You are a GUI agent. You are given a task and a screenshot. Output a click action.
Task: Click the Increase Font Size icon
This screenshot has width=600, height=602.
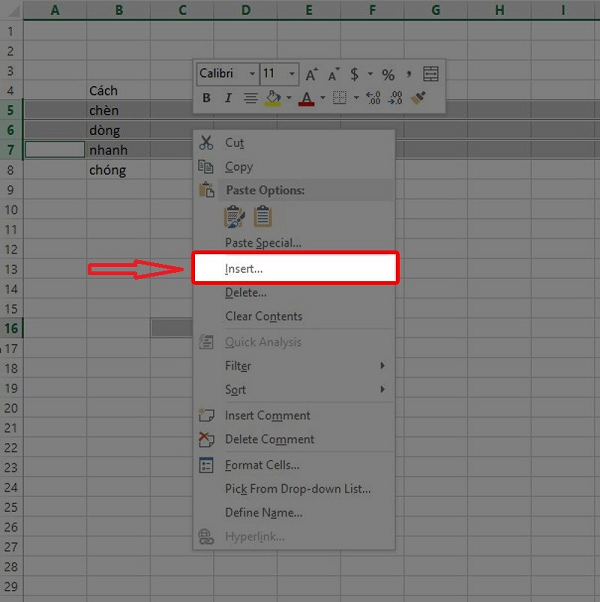click(311, 75)
